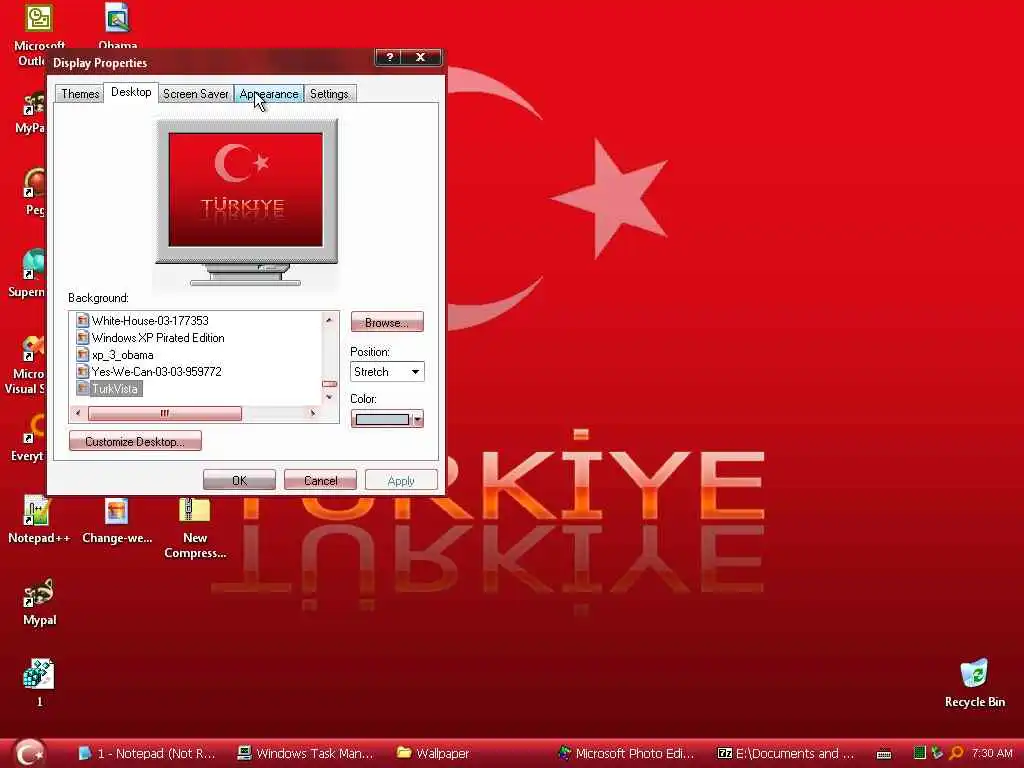Select the New Compress... zip folder icon
Viewport: 1024px width, 768px height.
tap(195, 528)
